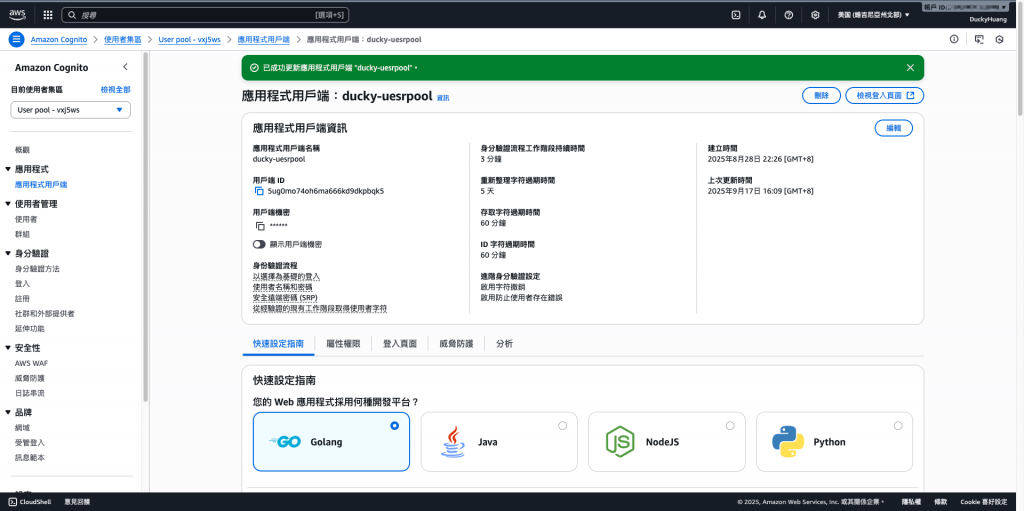Click the NodeJS hexagon logo

tap(620, 442)
